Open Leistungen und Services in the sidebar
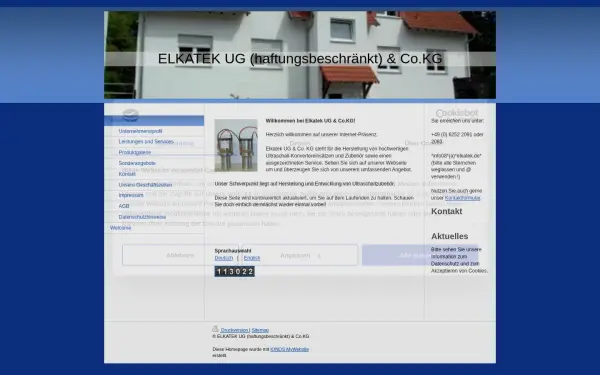Image resolution: width=600 pixels, height=375 pixels. (146, 142)
